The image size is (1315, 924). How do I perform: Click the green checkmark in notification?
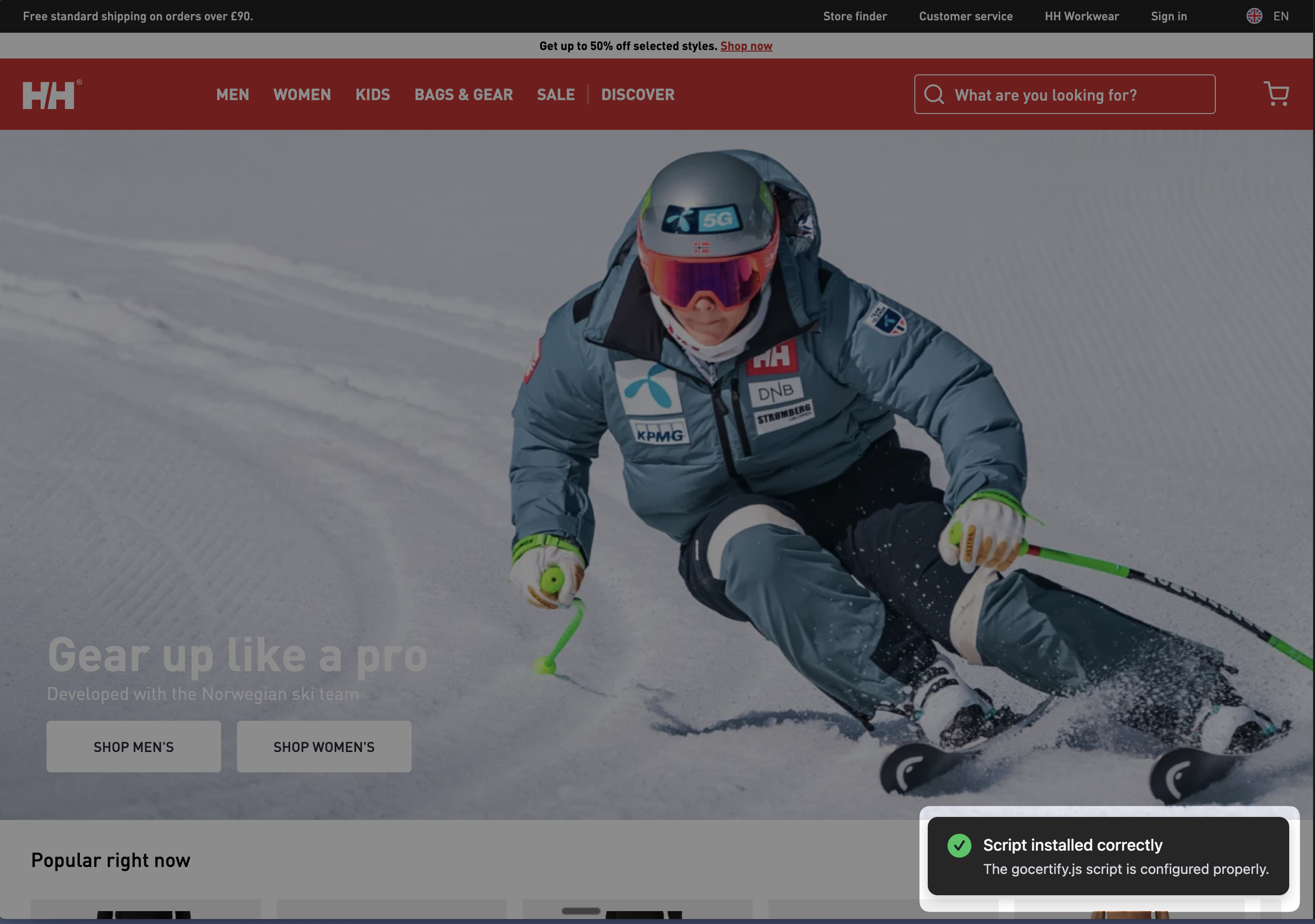coord(959,845)
